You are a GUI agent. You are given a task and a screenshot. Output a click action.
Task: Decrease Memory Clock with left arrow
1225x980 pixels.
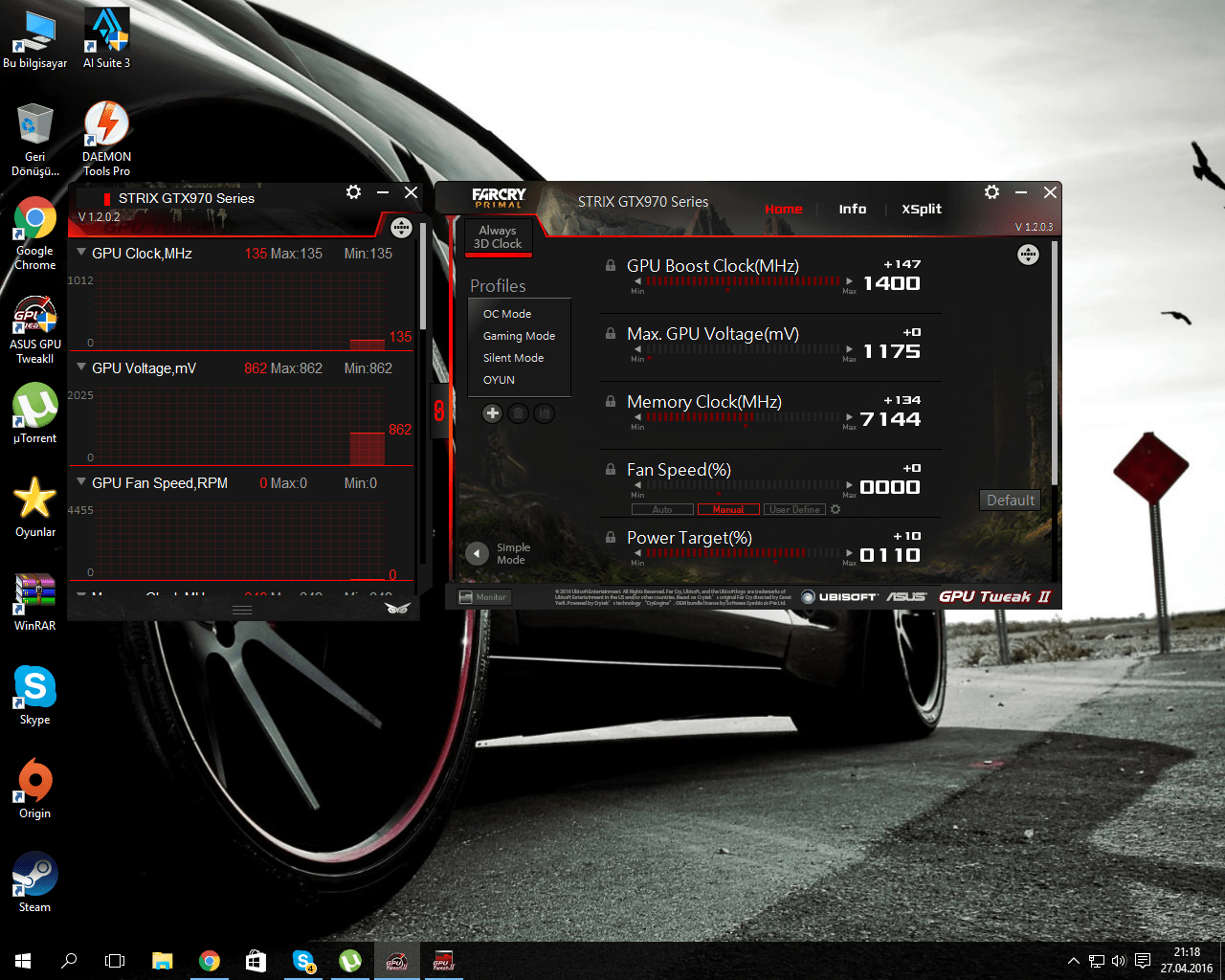tap(638, 417)
